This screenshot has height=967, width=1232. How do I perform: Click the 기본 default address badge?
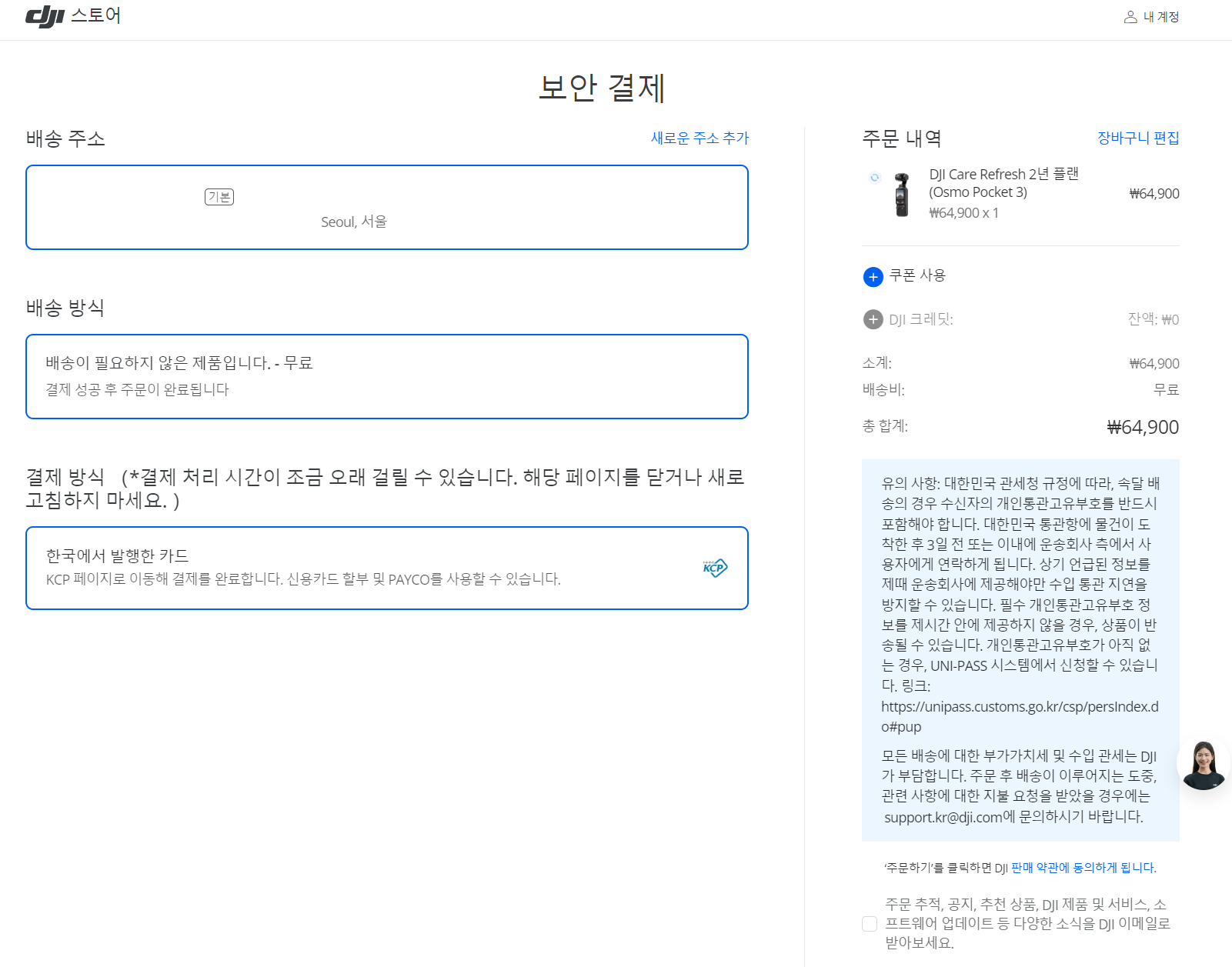219,197
